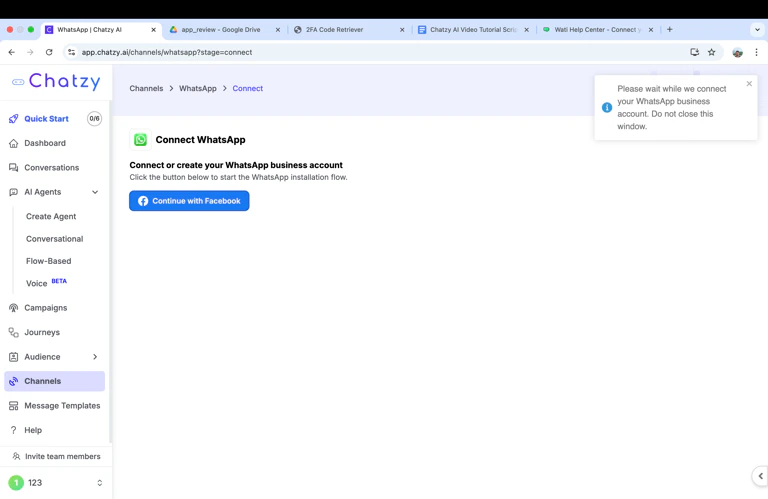Image resolution: width=768 pixels, height=499 pixels.
Task: Click Continue with Facebook button
Action: point(189,201)
